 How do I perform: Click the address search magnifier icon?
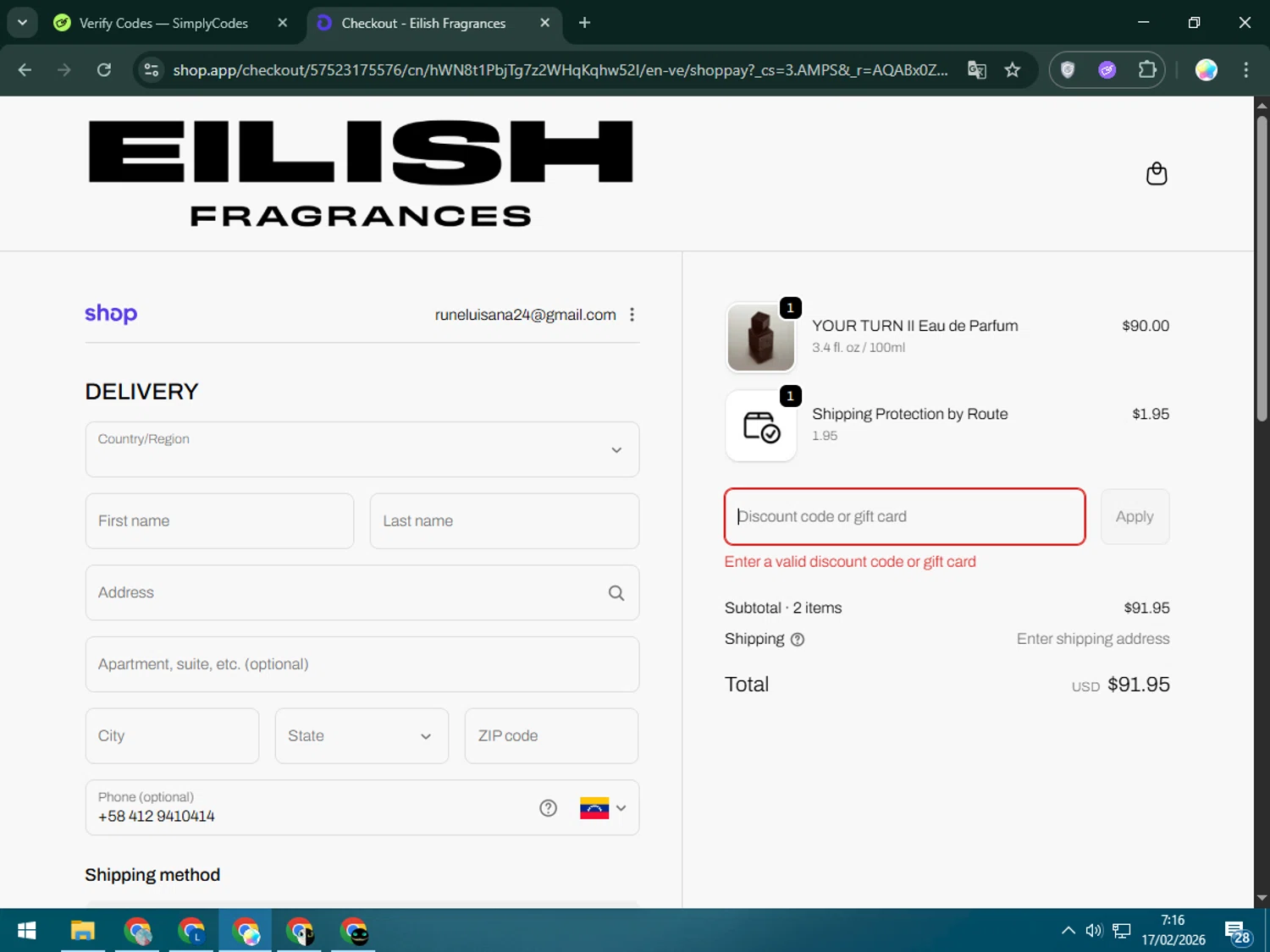click(x=616, y=593)
